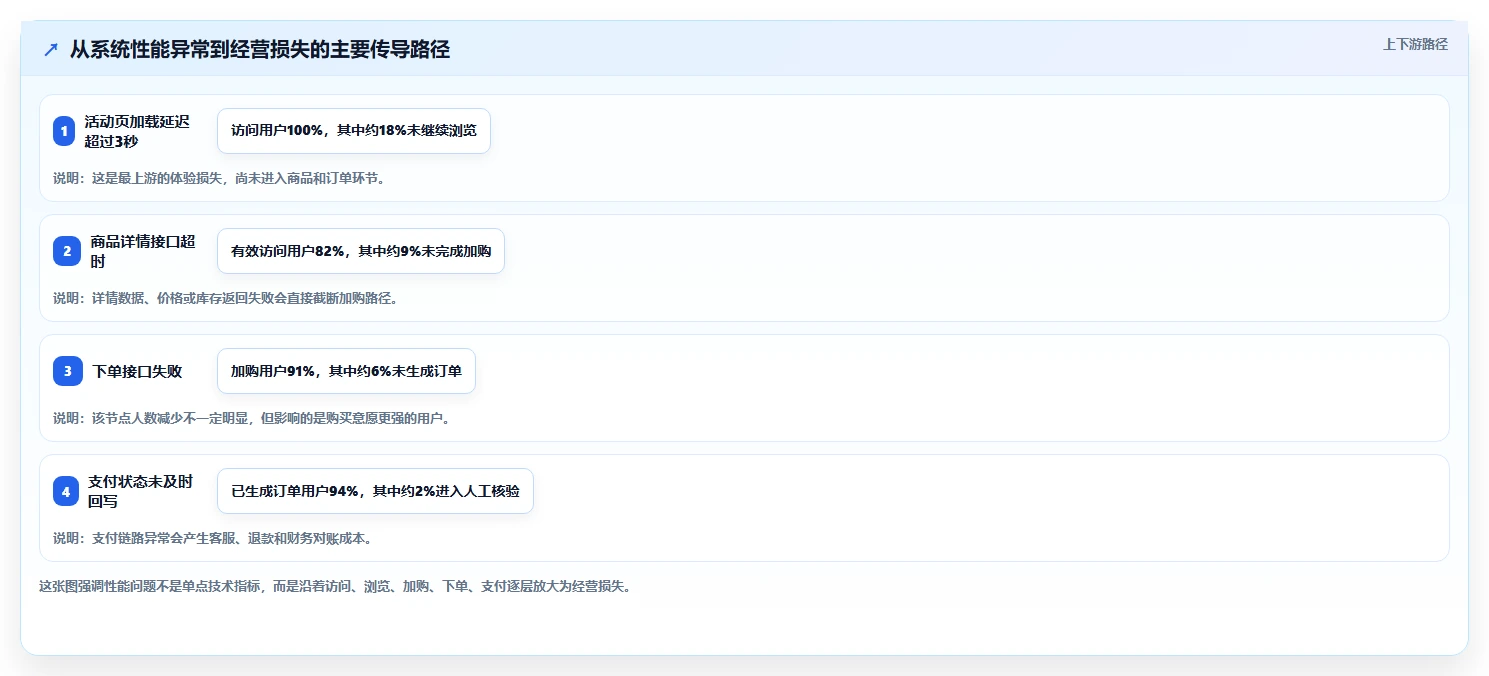Click step number 2 badge

(x=67, y=251)
